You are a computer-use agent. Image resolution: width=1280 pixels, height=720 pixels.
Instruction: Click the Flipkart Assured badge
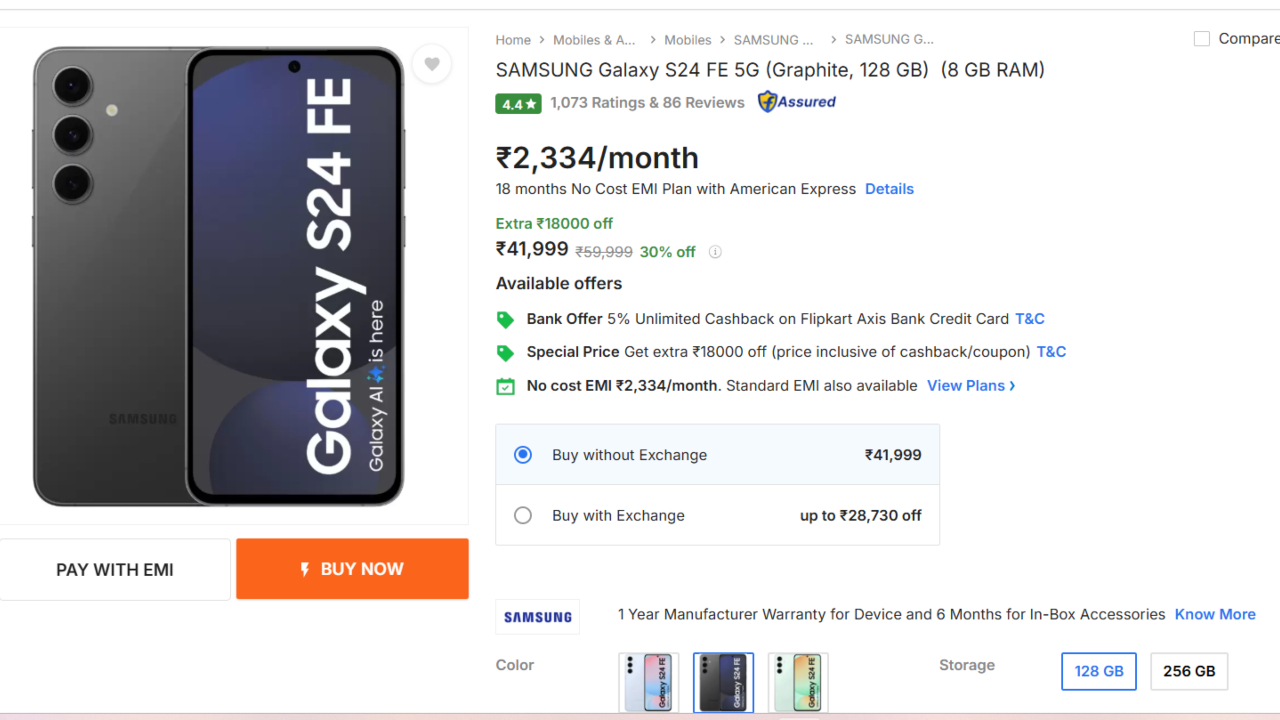click(x=797, y=102)
